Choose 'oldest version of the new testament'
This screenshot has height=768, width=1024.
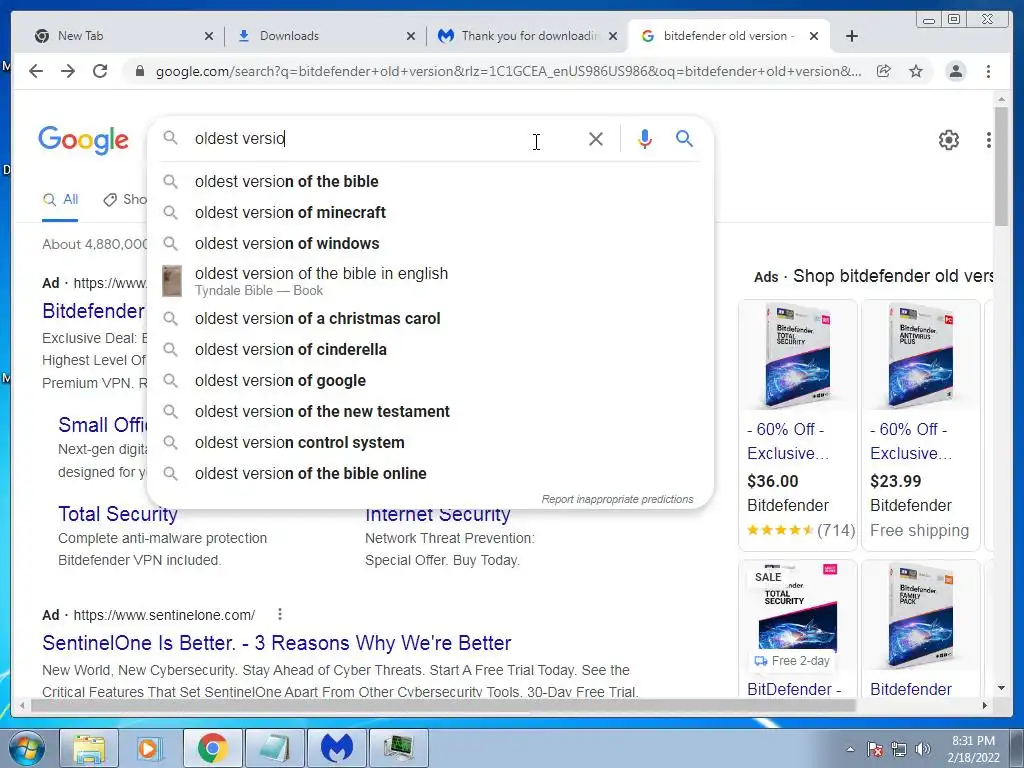click(x=431, y=411)
